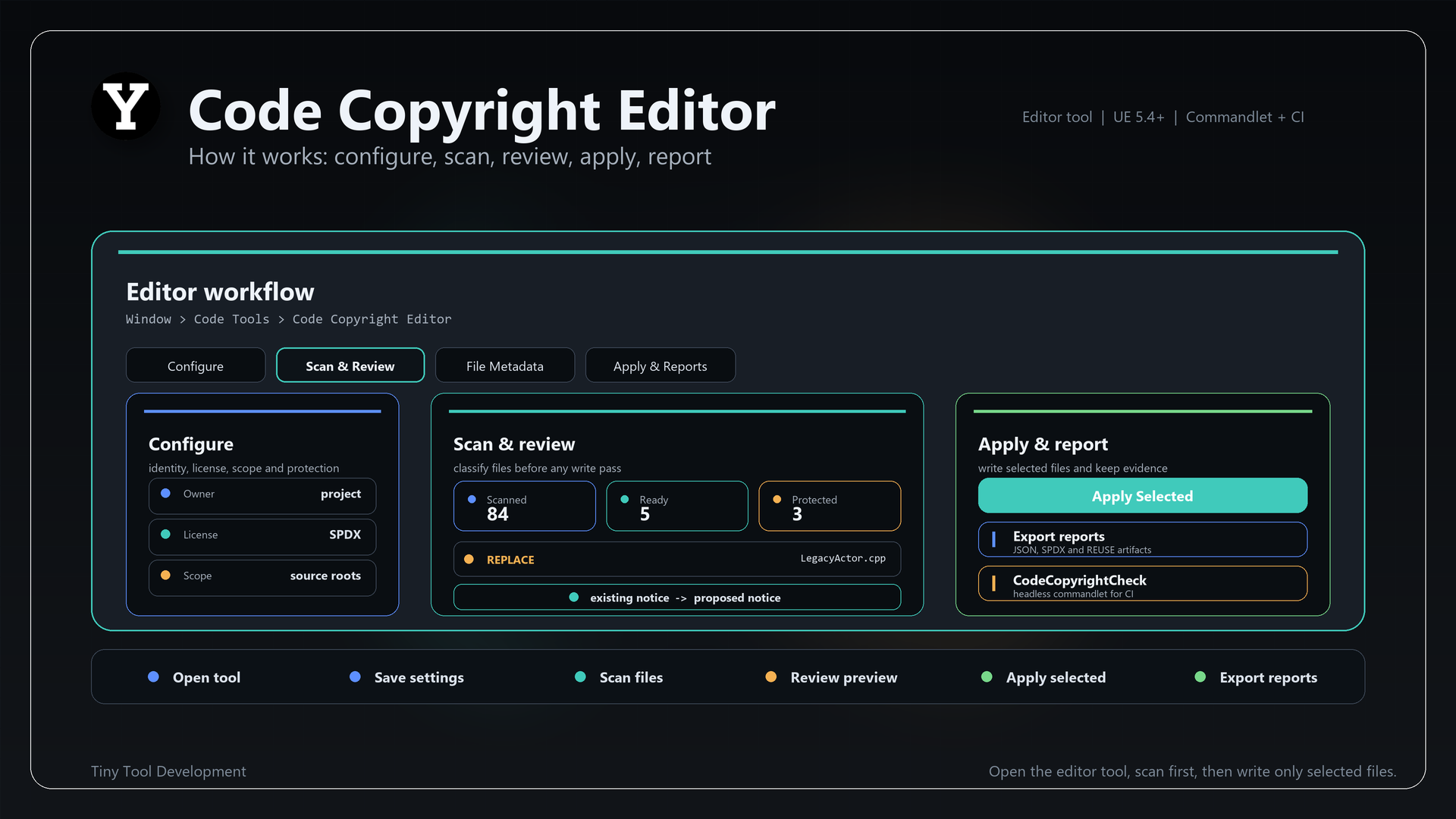The image size is (1456, 819).
Task: Click the Apply Selected button
Action: 1143,496
